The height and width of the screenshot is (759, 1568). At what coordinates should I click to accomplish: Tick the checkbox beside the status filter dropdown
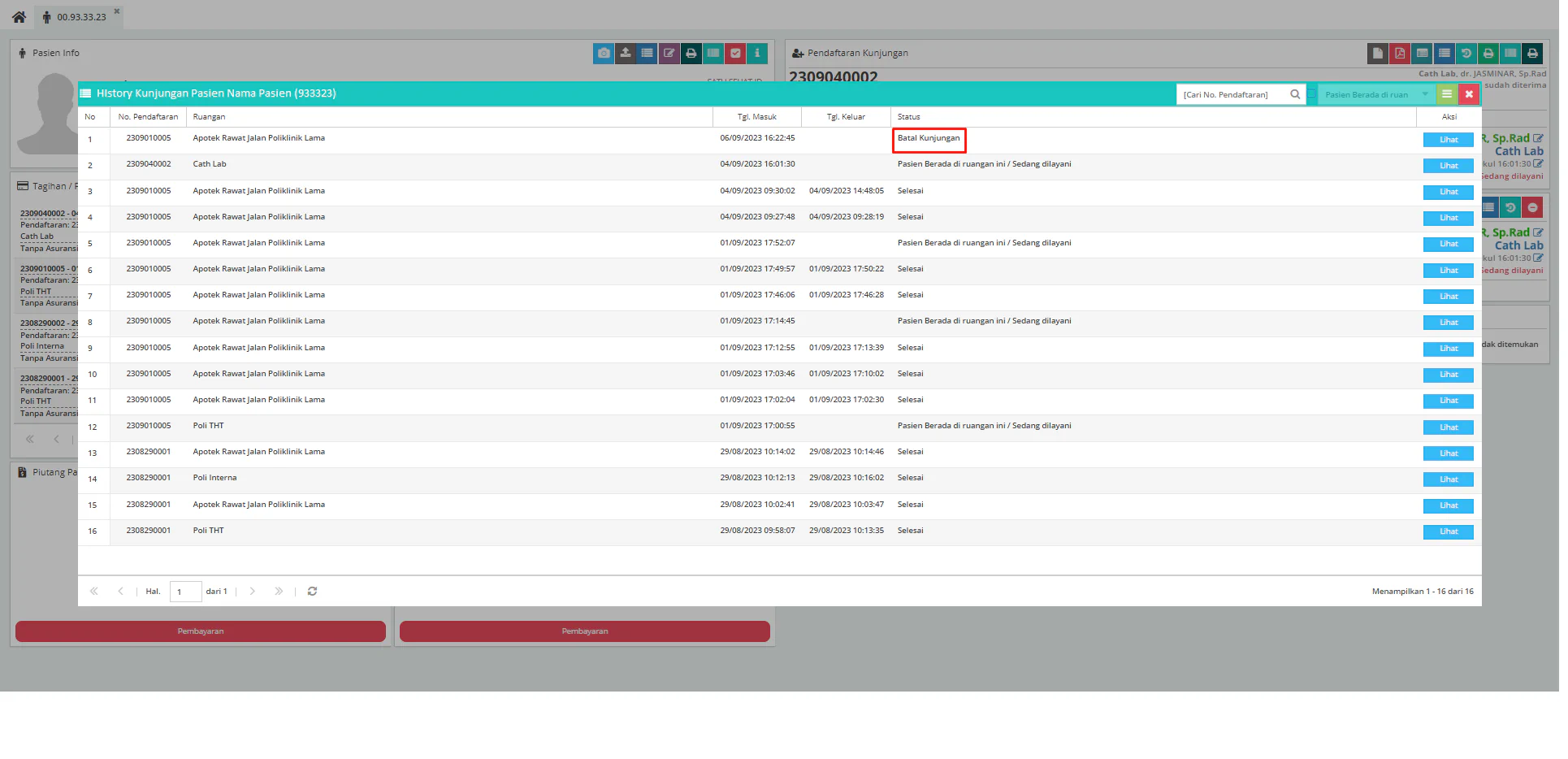click(x=1311, y=94)
